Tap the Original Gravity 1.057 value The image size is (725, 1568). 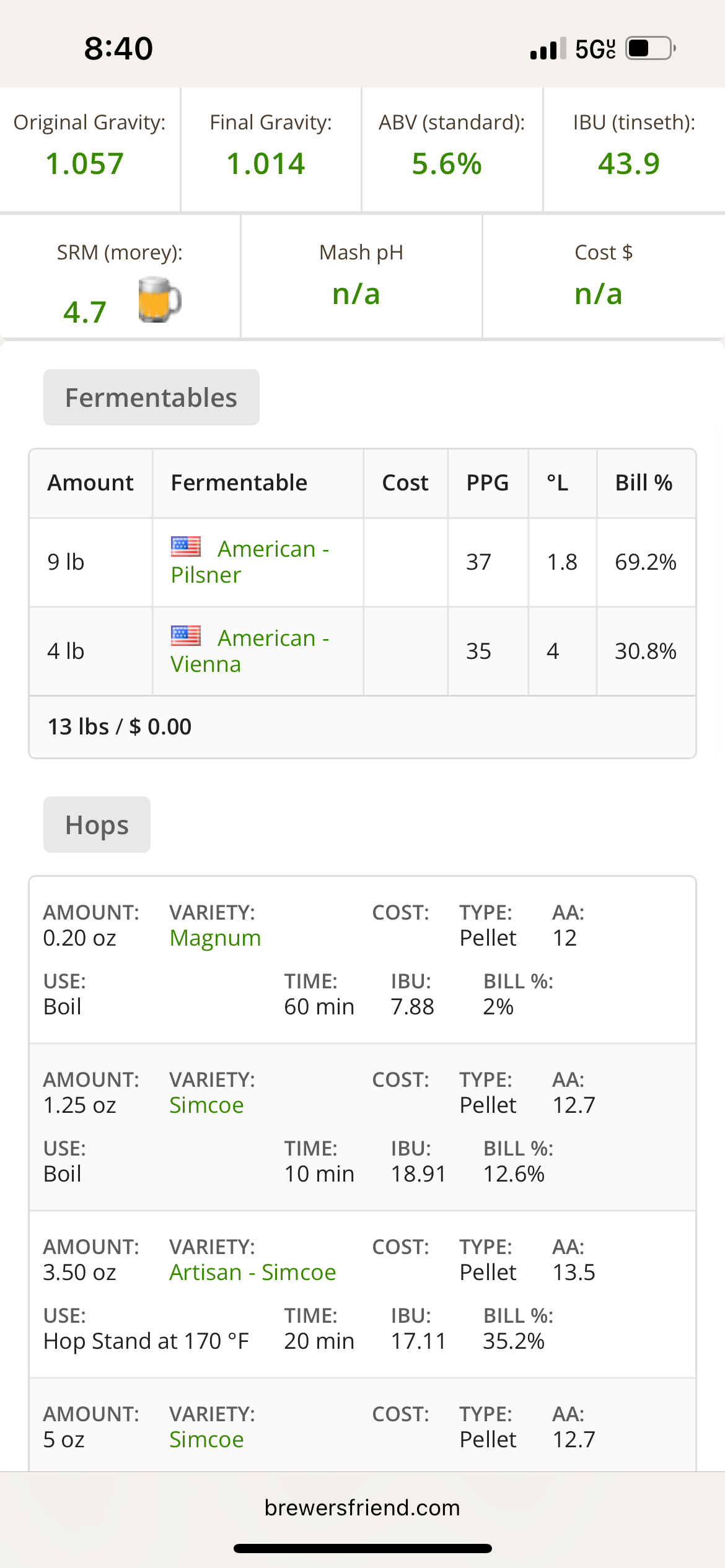pyautogui.click(x=85, y=164)
